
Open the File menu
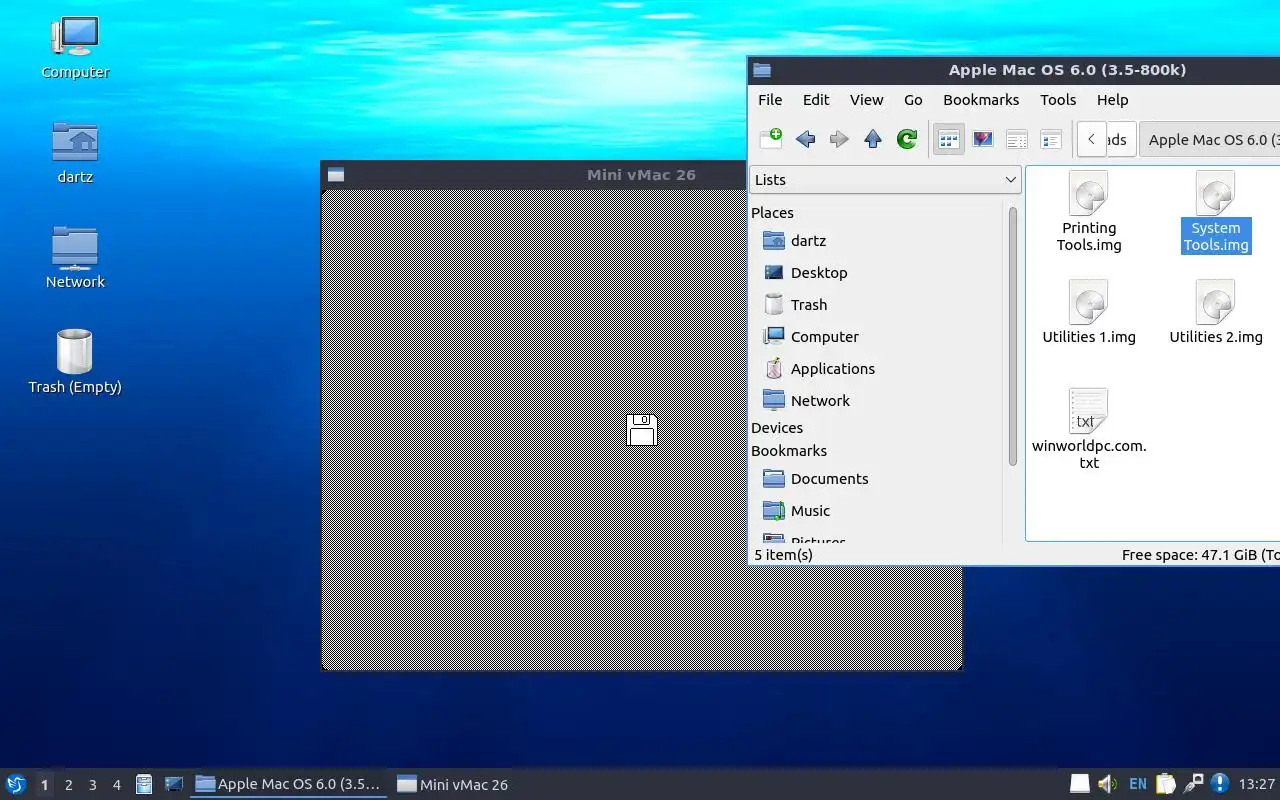point(770,100)
